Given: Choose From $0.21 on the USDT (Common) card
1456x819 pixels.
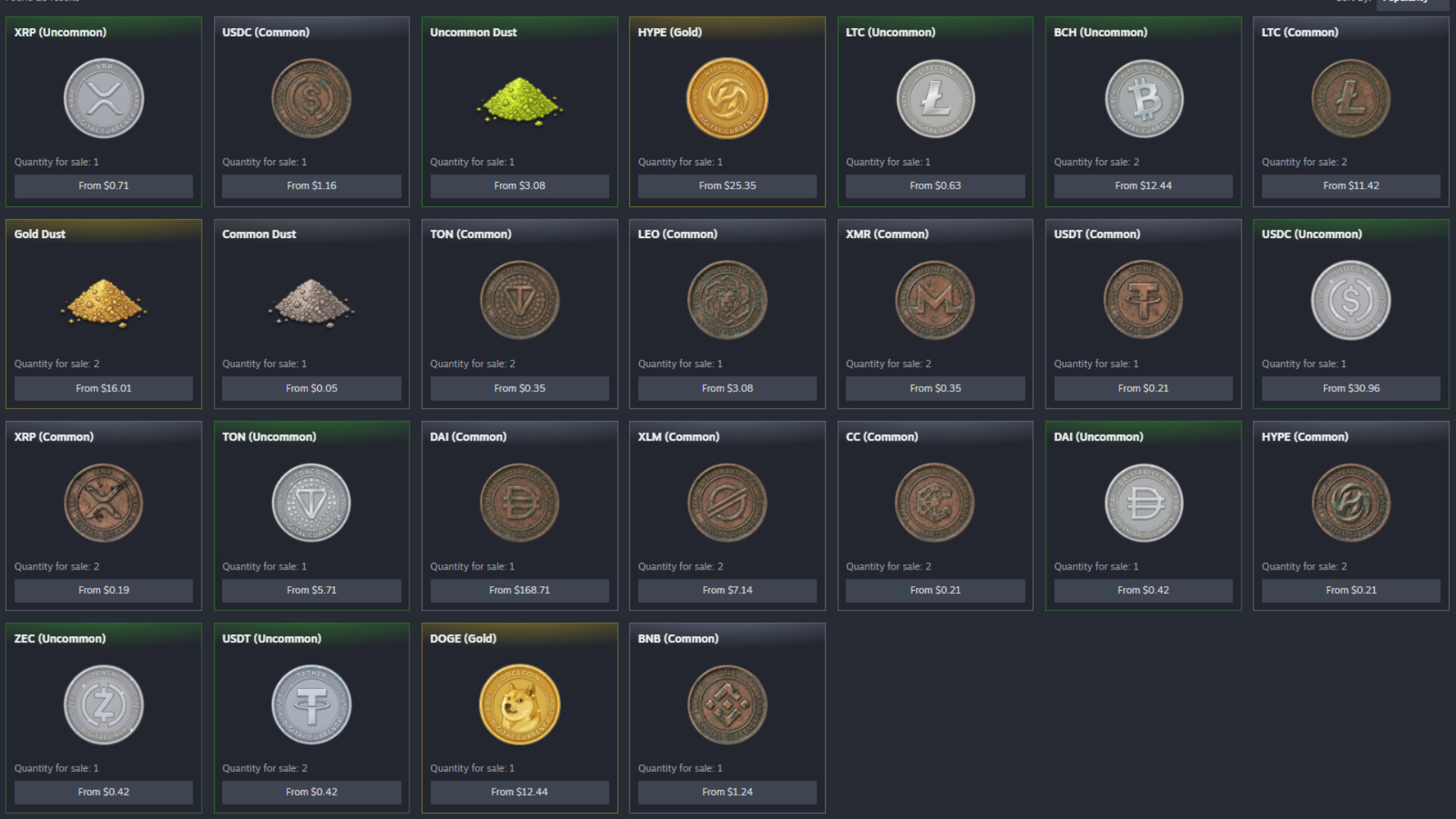Looking at the screenshot, I should [x=1144, y=388].
